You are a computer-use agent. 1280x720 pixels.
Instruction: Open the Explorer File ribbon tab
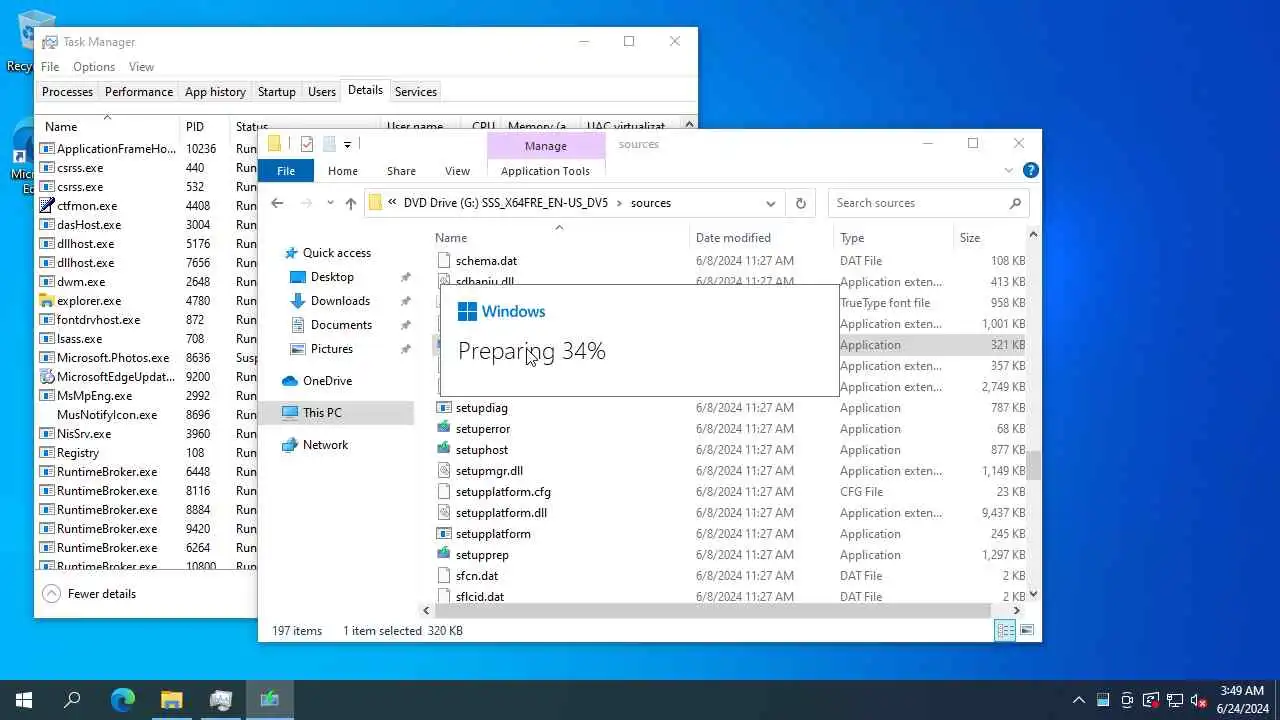(x=286, y=171)
